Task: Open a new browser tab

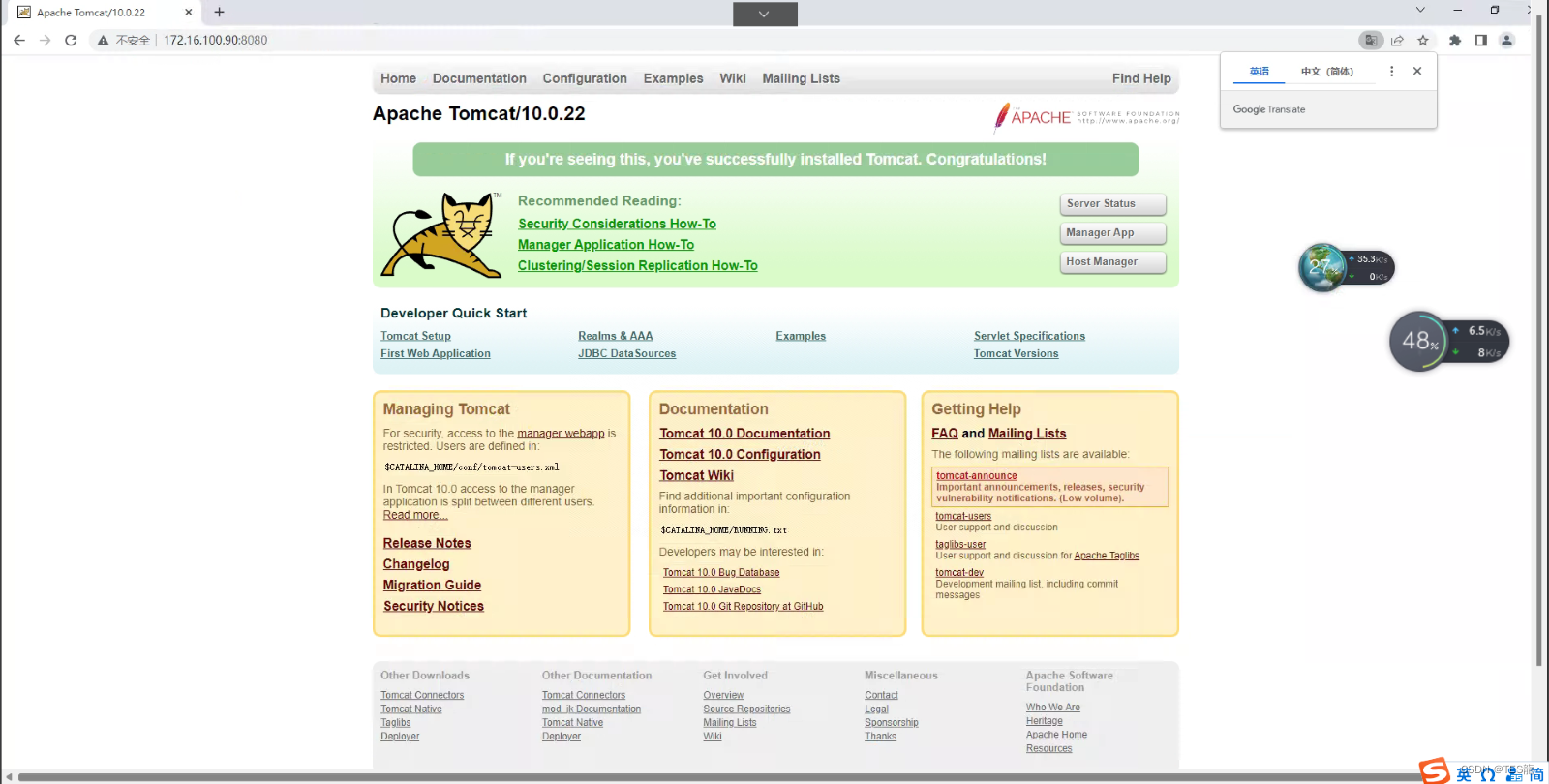Action: pyautogui.click(x=220, y=12)
